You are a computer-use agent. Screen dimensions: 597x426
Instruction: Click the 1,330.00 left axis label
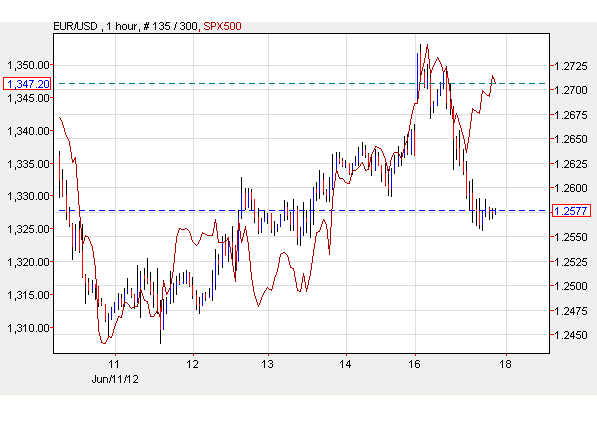[x=29, y=196]
